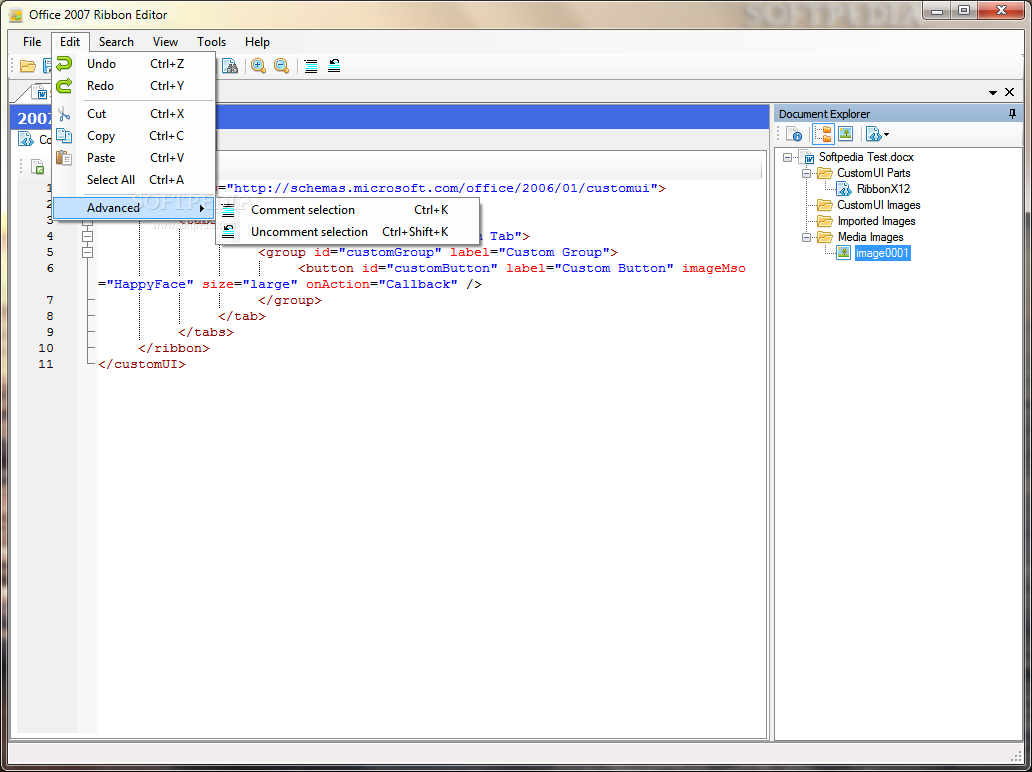Select the RibbonX12 tree item label
Image resolution: width=1032 pixels, height=772 pixels.
pyautogui.click(x=883, y=189)
